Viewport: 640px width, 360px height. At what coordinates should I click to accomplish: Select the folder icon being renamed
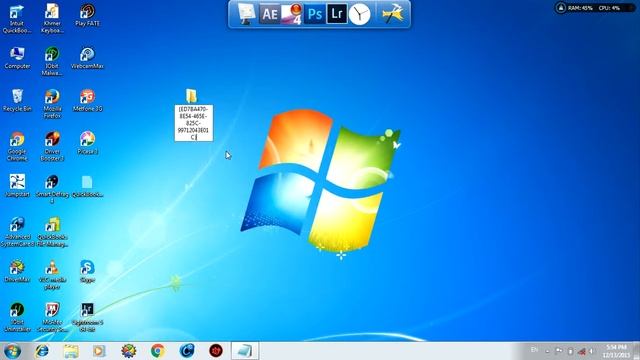coord(191,96)
